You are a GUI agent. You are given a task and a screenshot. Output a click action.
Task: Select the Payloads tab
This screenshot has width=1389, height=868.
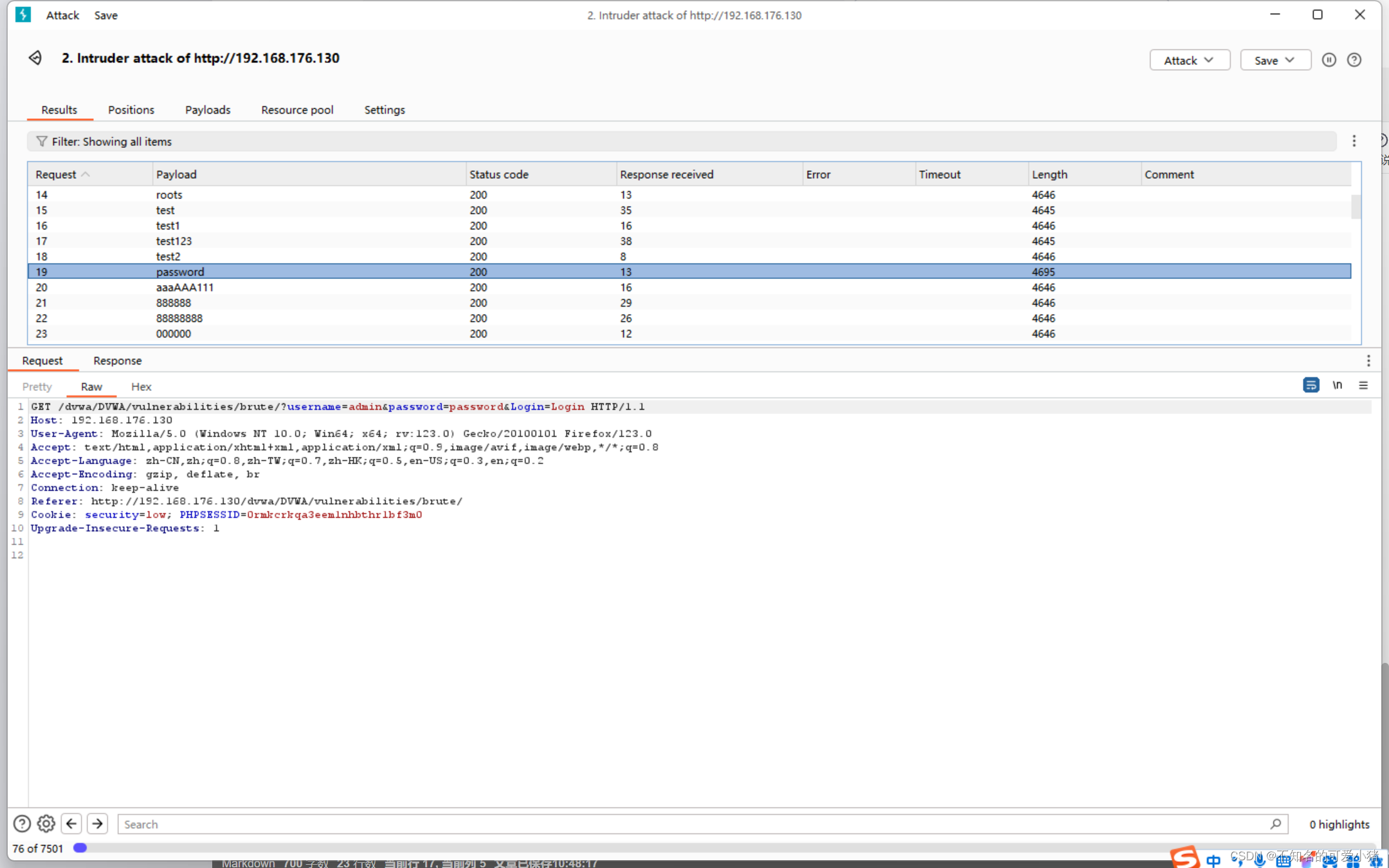click(207, 109)
